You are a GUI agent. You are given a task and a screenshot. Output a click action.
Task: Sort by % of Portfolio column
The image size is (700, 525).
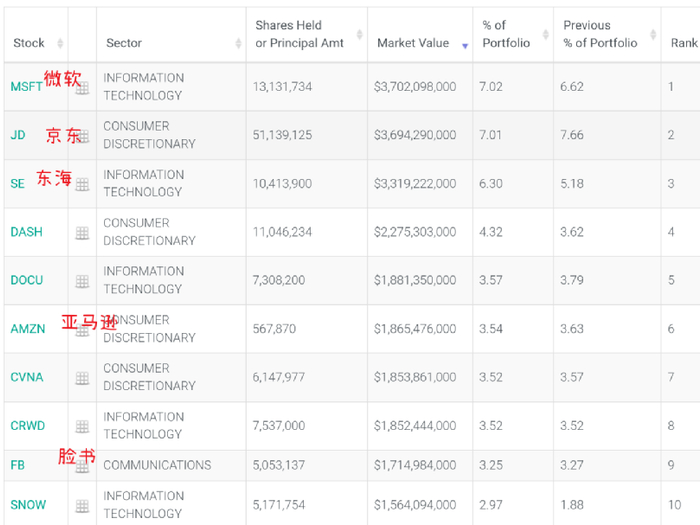point(546,34)
